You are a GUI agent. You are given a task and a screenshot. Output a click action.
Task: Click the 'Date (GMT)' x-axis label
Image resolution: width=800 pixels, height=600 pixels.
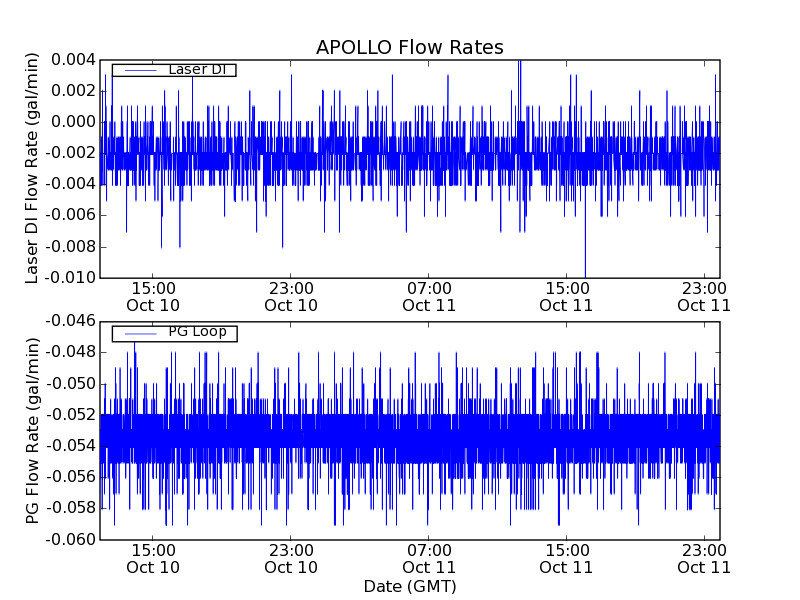pyautogui.click(x=409, y=586)
